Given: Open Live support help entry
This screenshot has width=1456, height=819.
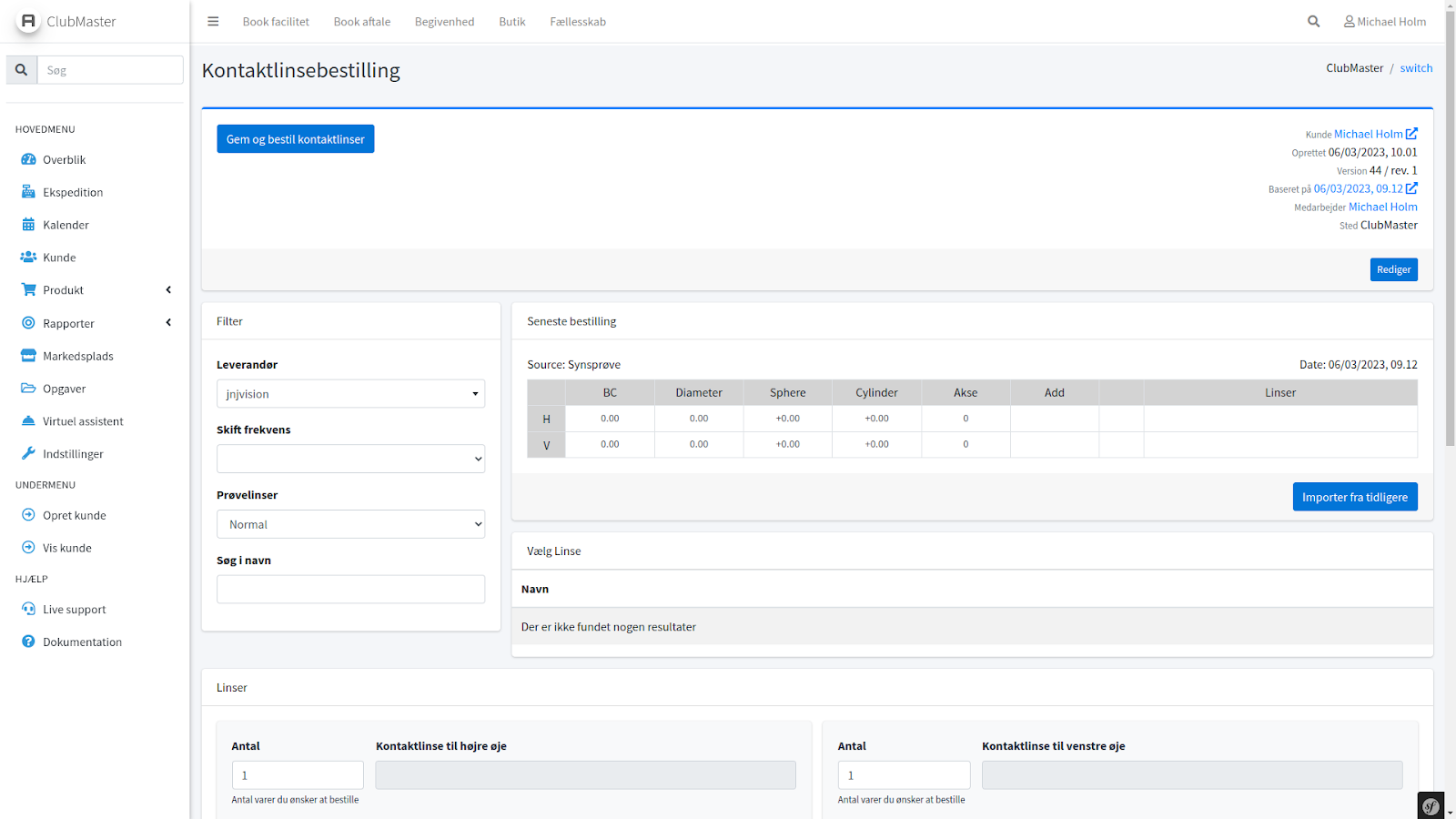Looking at the screenshot, I should [74, 610].
